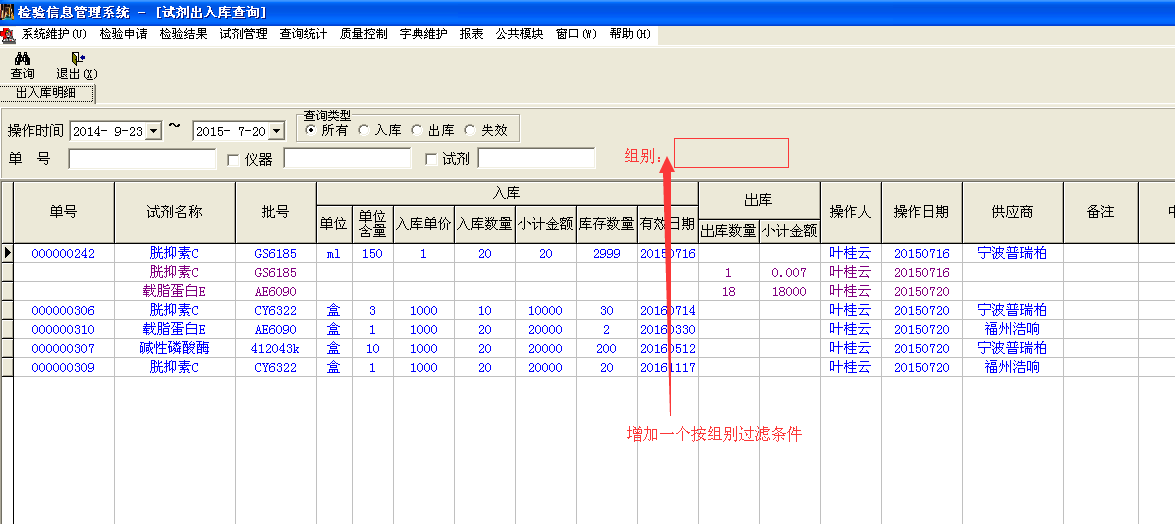The image size is (1175, 524).
Task: Click the 查询 binoculars icon
Action: pos(22,58)
